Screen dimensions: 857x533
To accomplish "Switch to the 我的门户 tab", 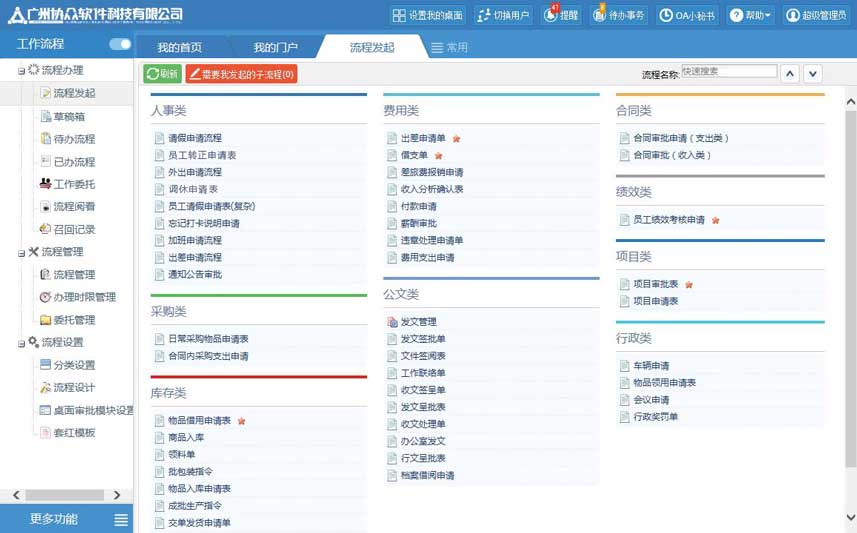I will point(275,48).
